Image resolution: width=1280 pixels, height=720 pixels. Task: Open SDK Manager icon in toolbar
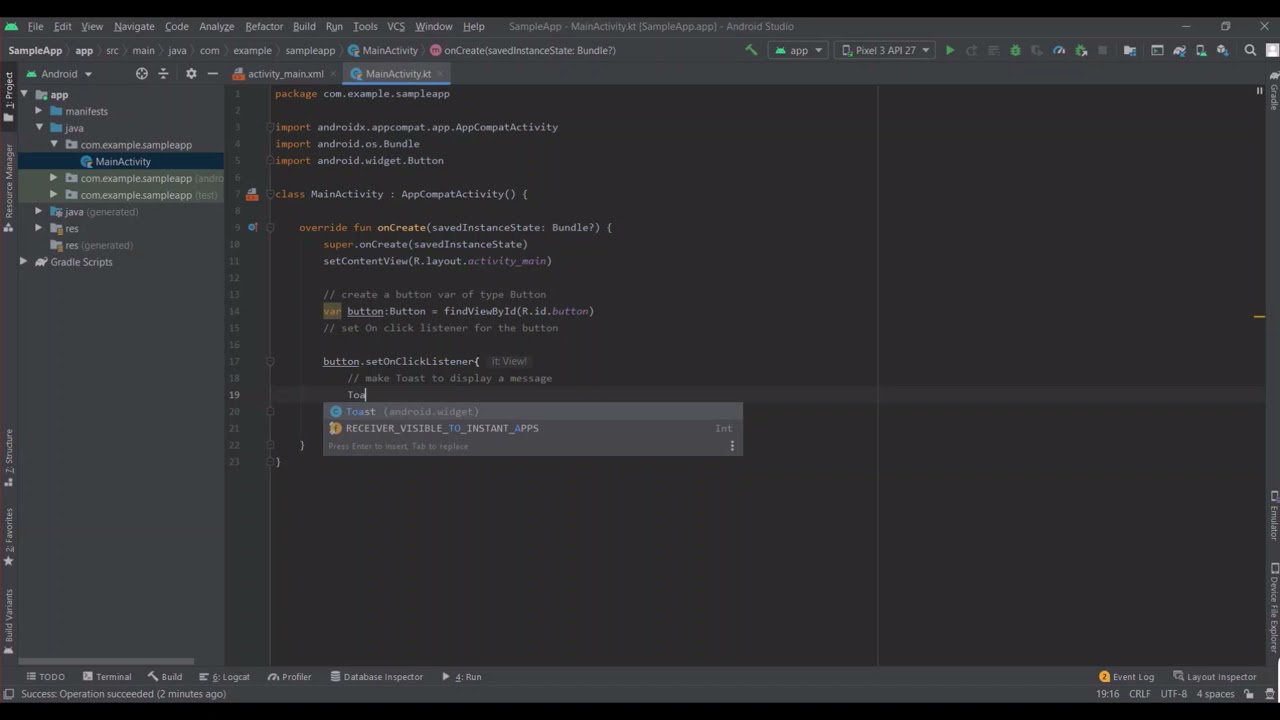click(x=1222, y=50)
